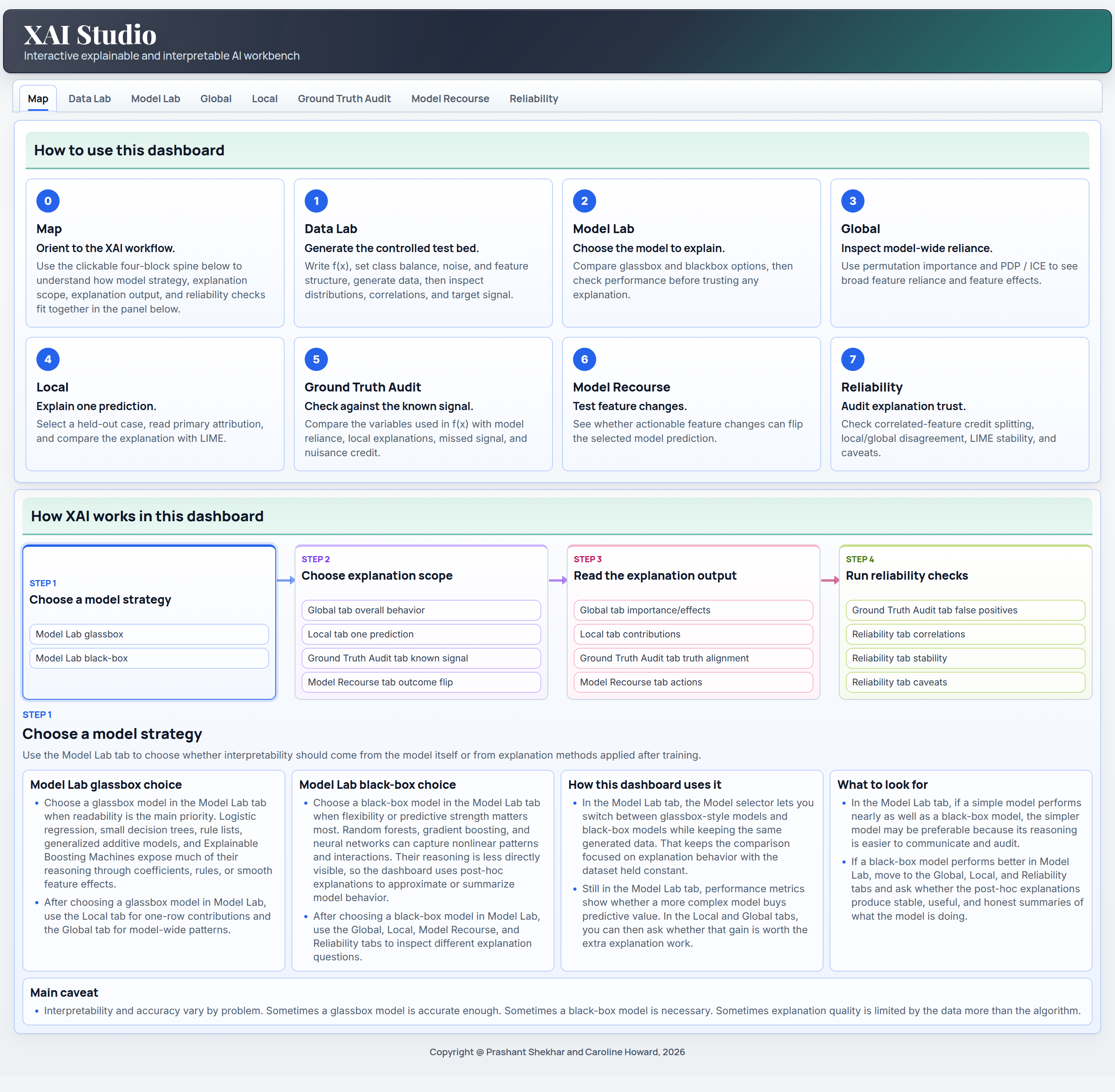Click the Global tab overall behavior chip
Image resolution: width=1115 pixels, height=1092 pixels.
click(421, 610)
